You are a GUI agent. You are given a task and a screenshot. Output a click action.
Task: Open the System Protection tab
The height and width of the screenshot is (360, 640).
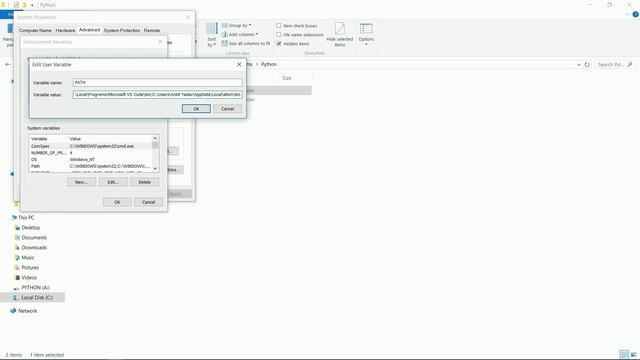tap(122, 31)
